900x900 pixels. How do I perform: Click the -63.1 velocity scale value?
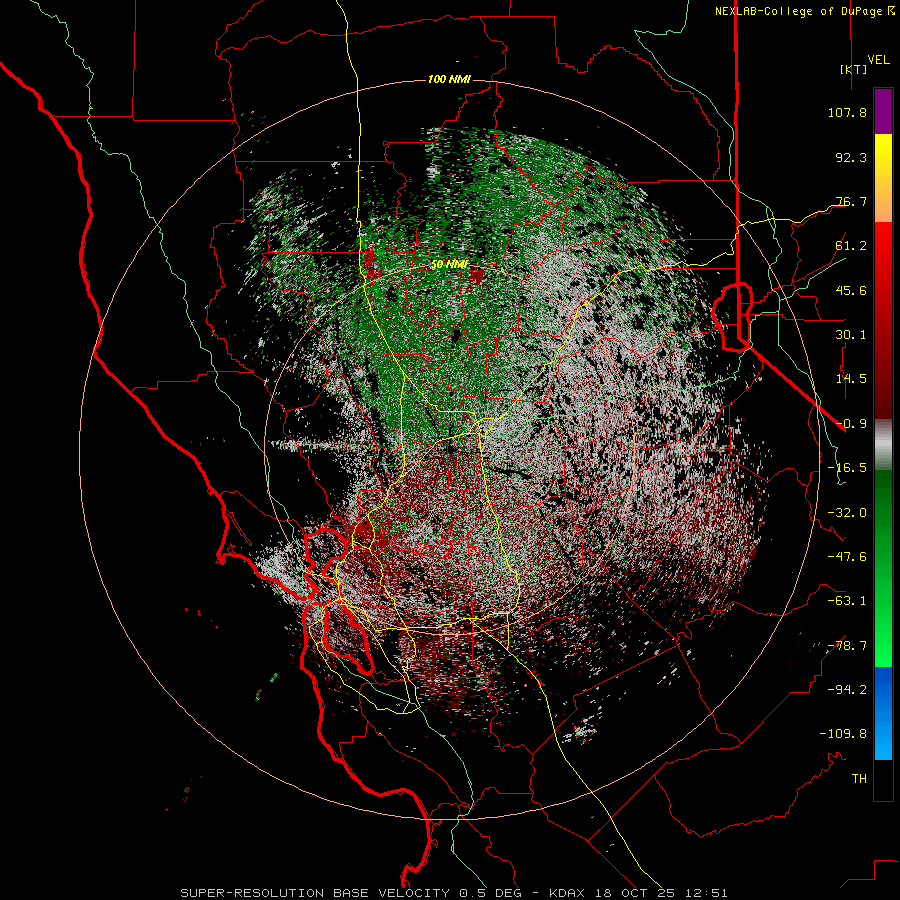point(847,601)
